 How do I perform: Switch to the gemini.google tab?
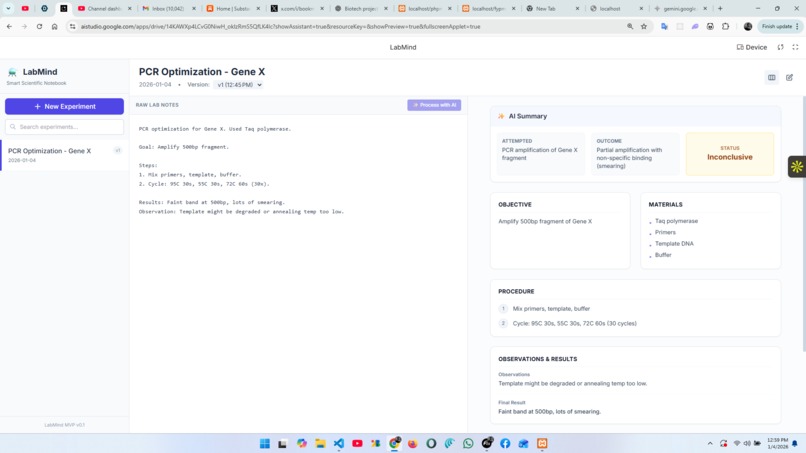click(680, 9)
